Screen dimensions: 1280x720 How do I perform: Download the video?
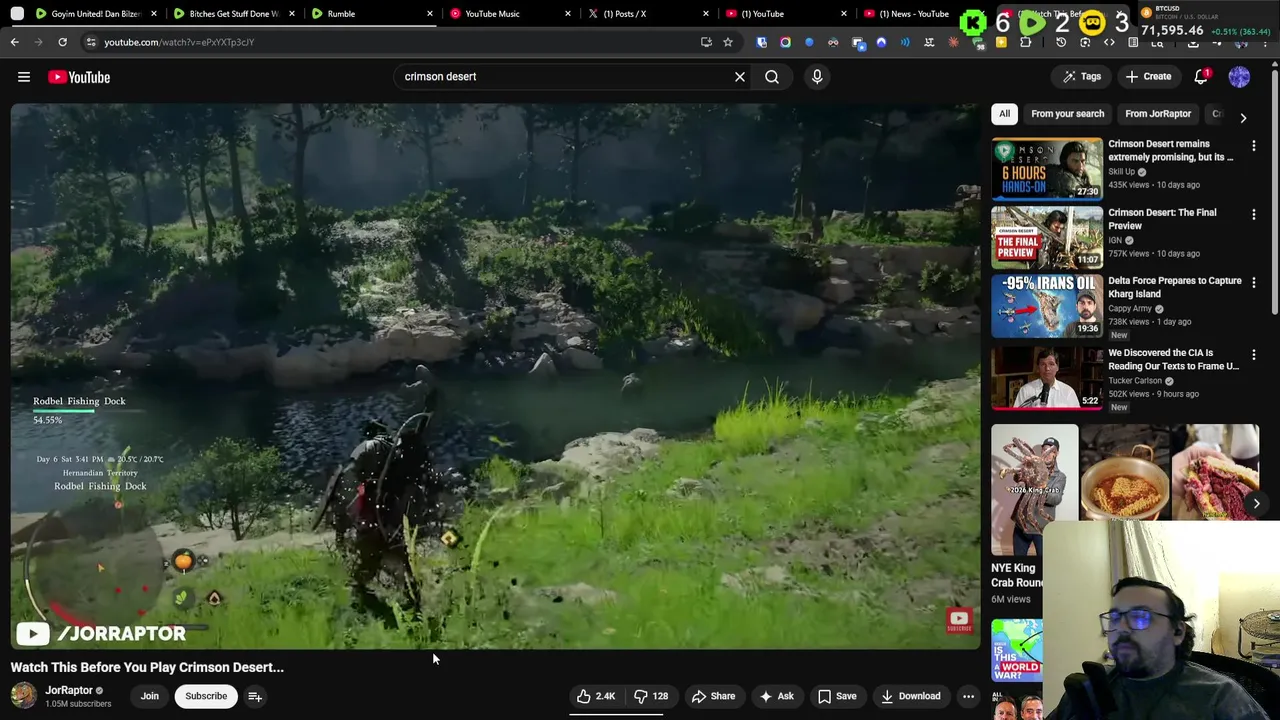910,696
